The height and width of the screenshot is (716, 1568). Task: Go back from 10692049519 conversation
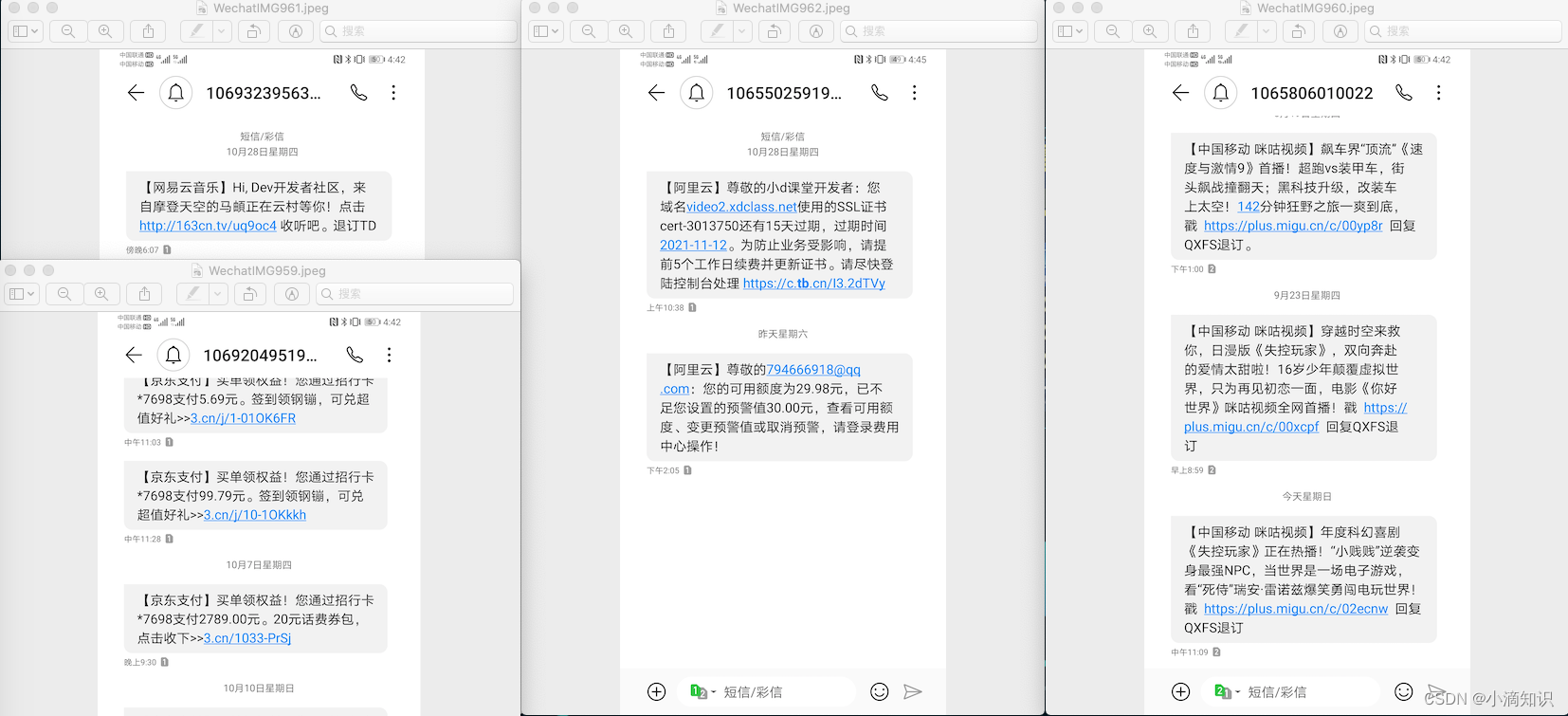click(134, 355)
